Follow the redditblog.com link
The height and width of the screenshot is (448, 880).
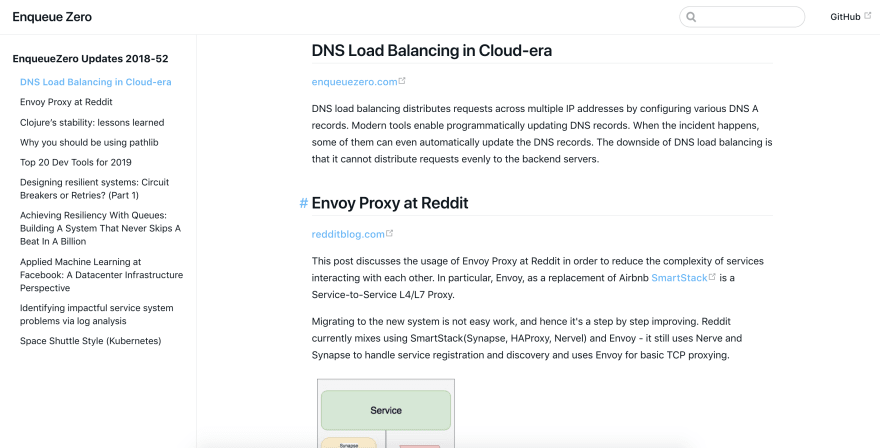click(348, 234)
